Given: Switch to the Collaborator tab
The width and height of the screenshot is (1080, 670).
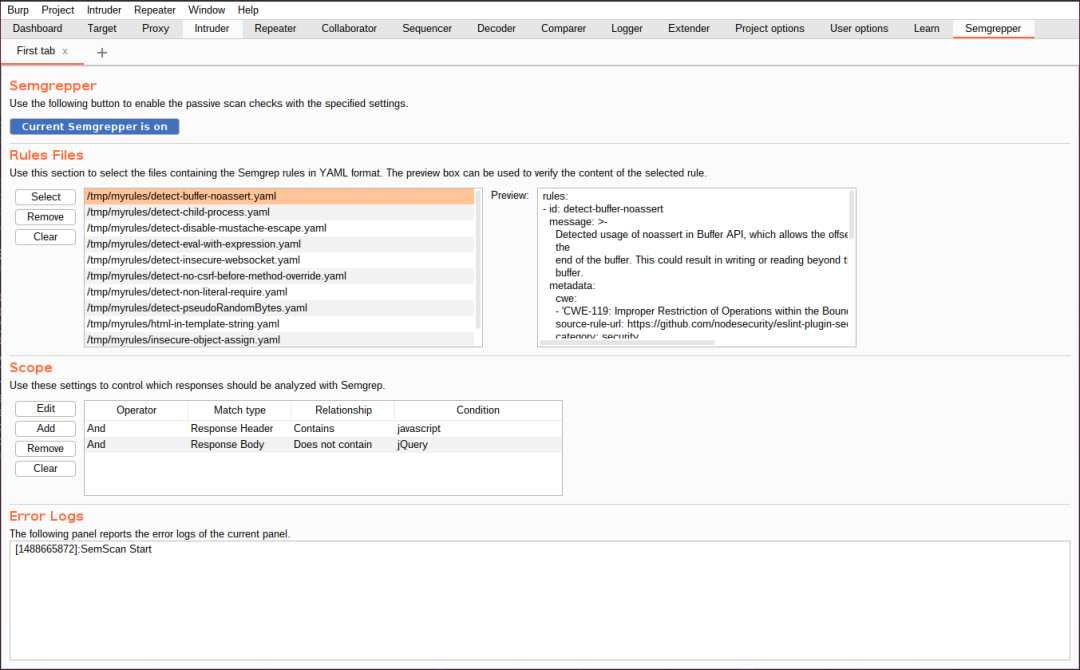Looking at the screenshot, I should tap(349, 28).
